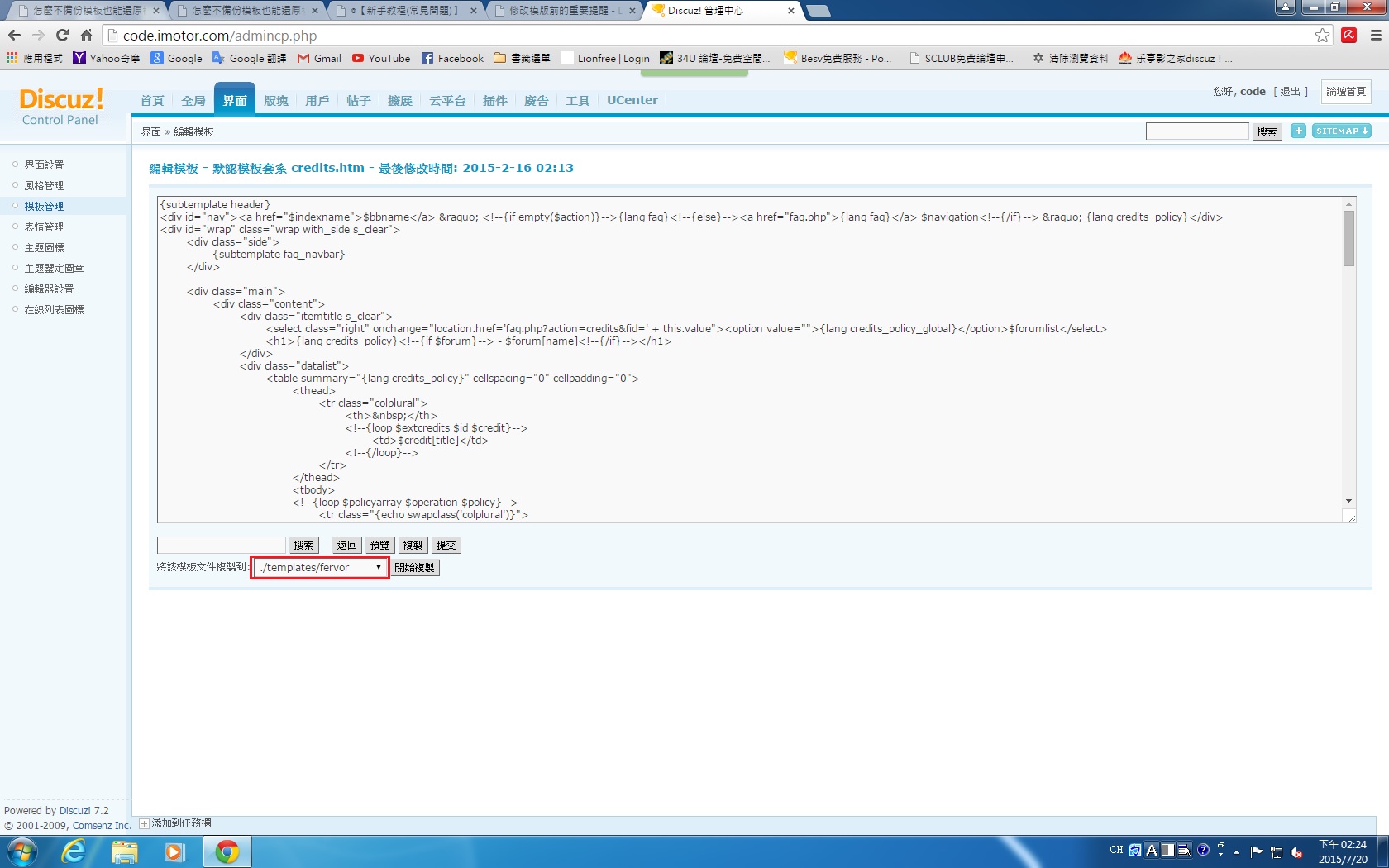Click the template editor scrollbar thumb

click(1348, 238)
